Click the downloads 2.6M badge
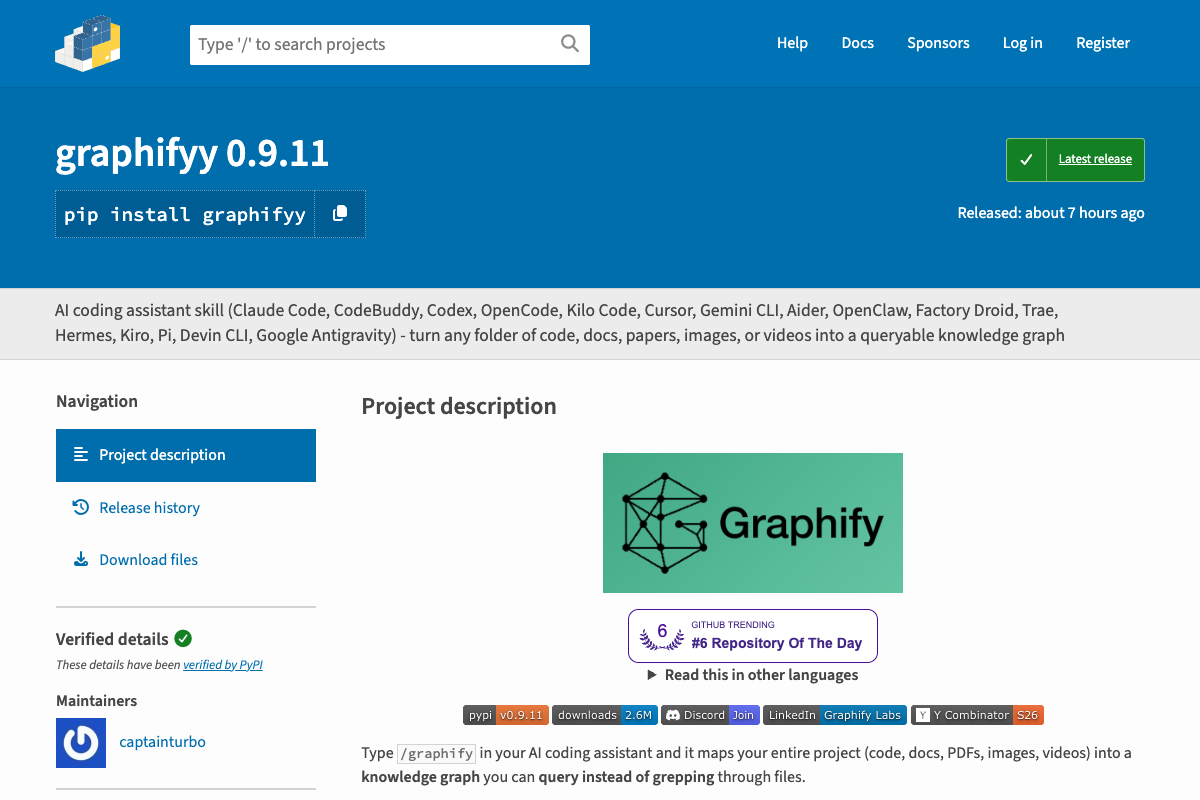This screenshot has height=800, width=1200. pos(604,715)
